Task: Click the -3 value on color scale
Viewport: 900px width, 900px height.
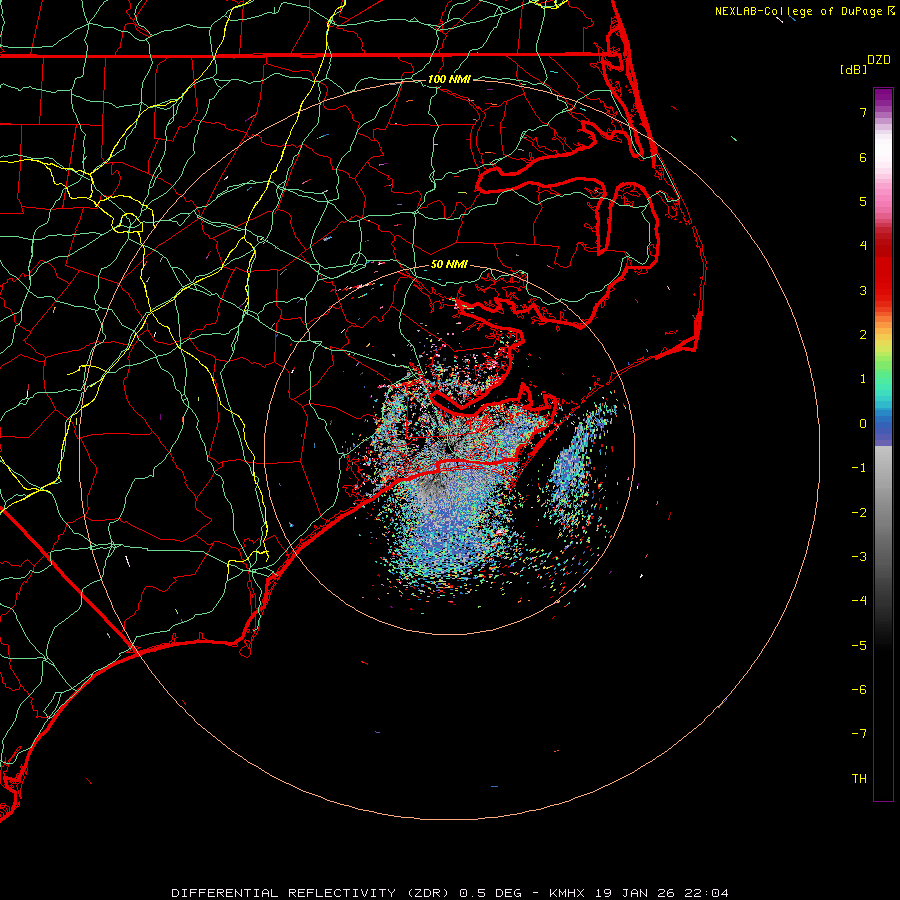Action: (x=859, y=557)
